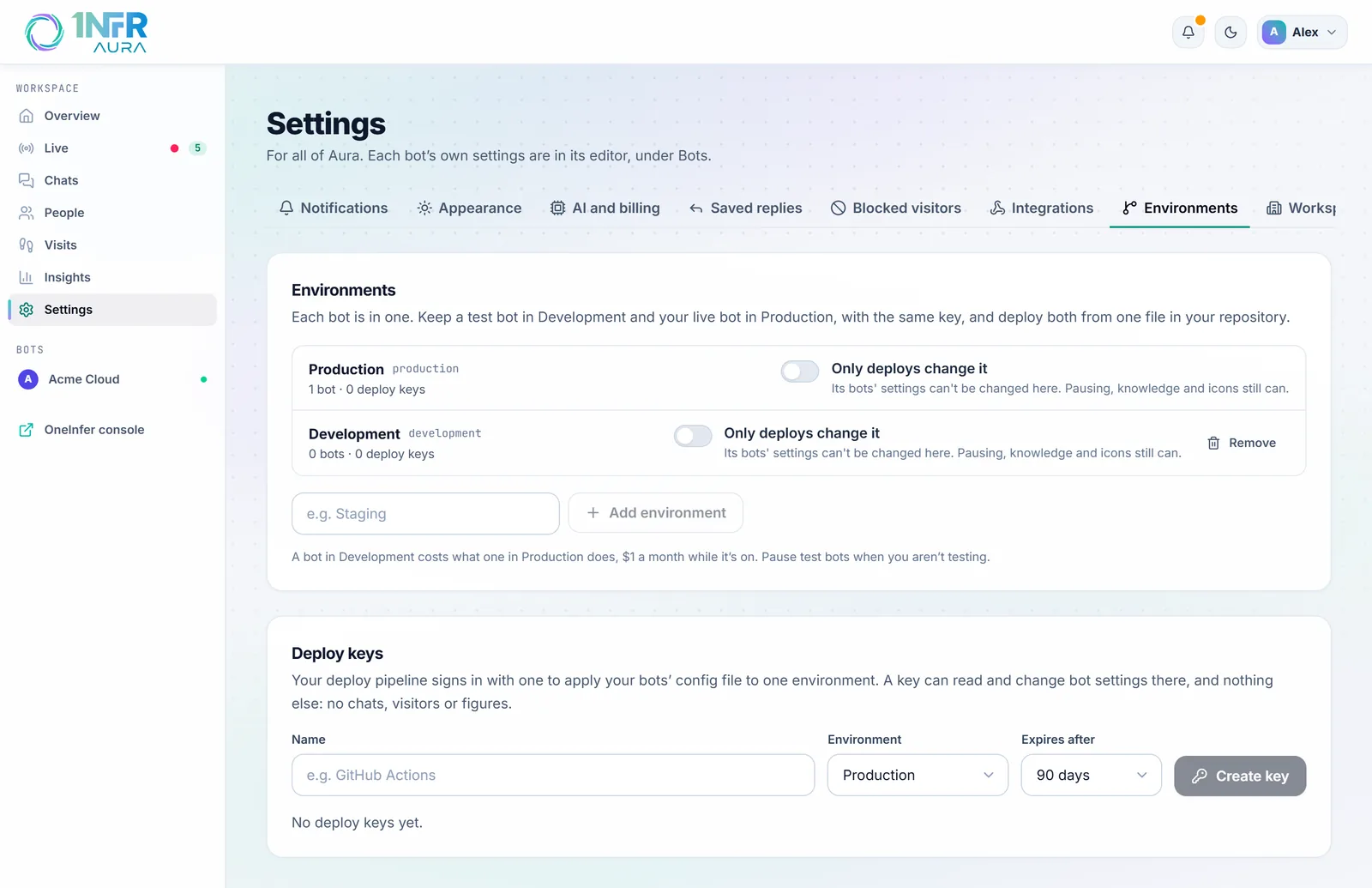Focus the 'e.g. GitHub Actions' key name field
1372x888 pixels.
point(553,775)
